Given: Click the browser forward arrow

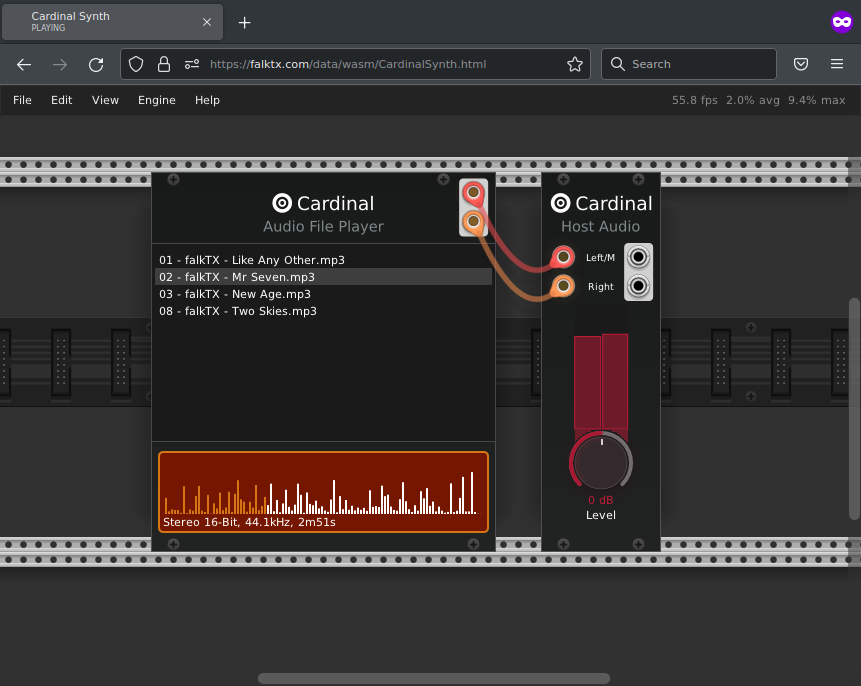Looking at the screenshot, I should tap(60, 64).
